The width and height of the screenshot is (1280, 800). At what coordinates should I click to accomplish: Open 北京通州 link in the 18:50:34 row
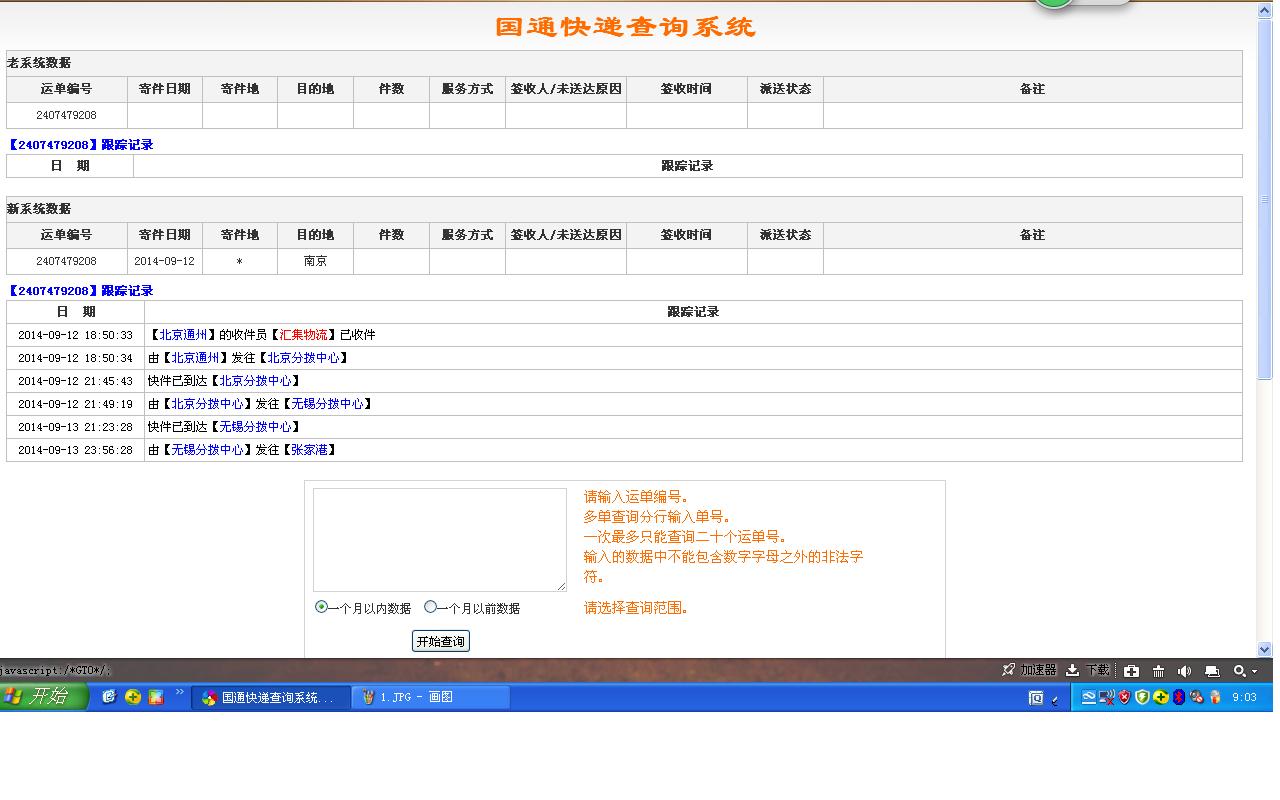(195, 358)
